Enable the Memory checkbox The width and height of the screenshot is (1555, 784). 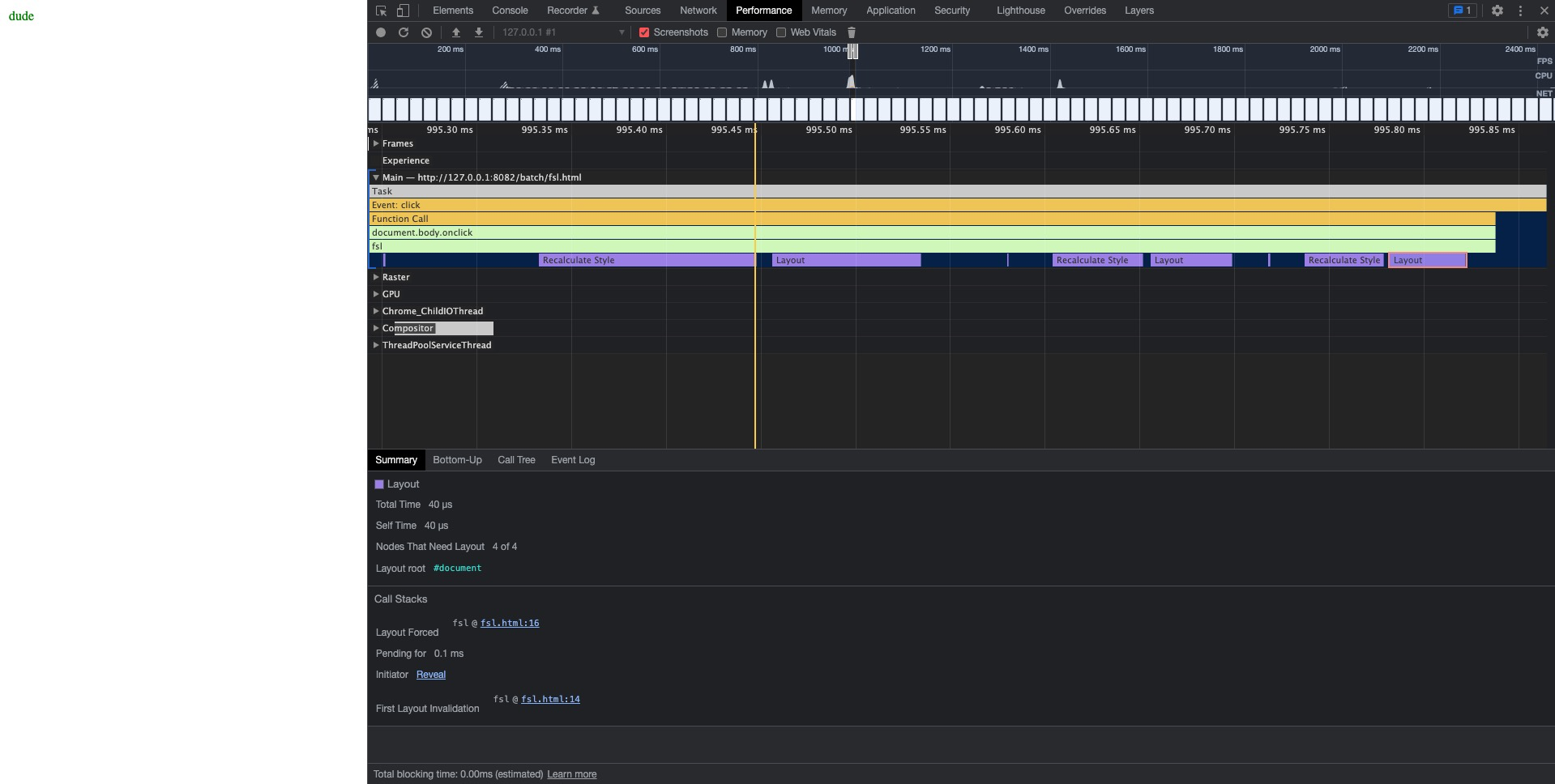[x=722, y=32]
